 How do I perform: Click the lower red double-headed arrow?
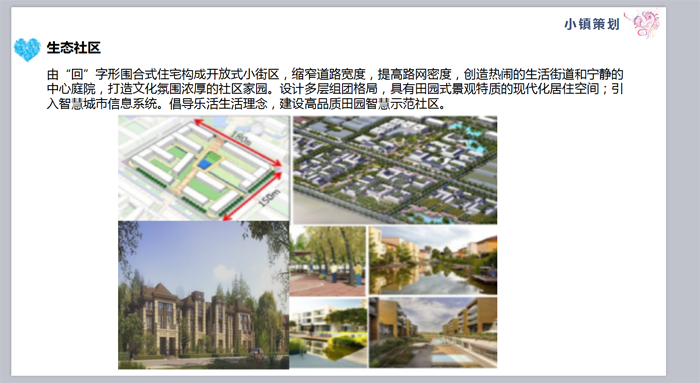click(x=252, y=196)
